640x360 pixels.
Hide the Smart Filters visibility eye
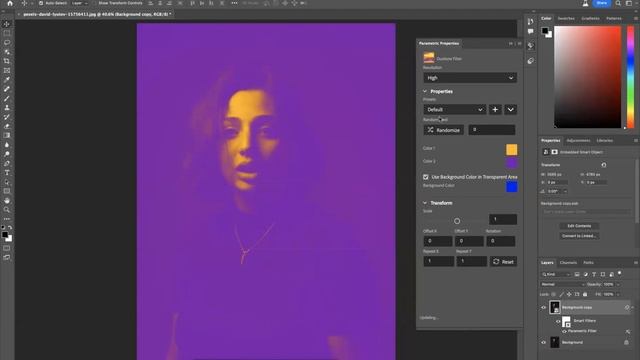point(558,321)
